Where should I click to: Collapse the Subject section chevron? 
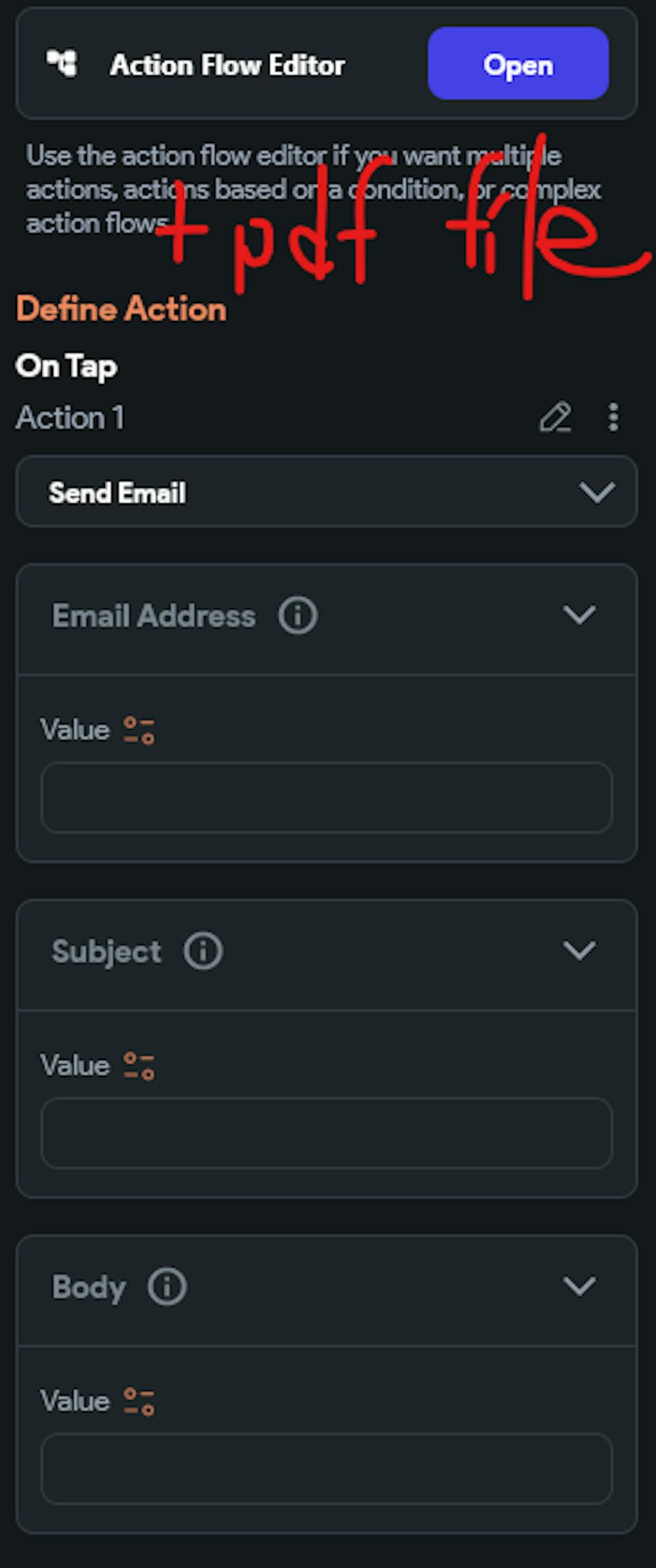pyautogui.click(x=579, y=951)
